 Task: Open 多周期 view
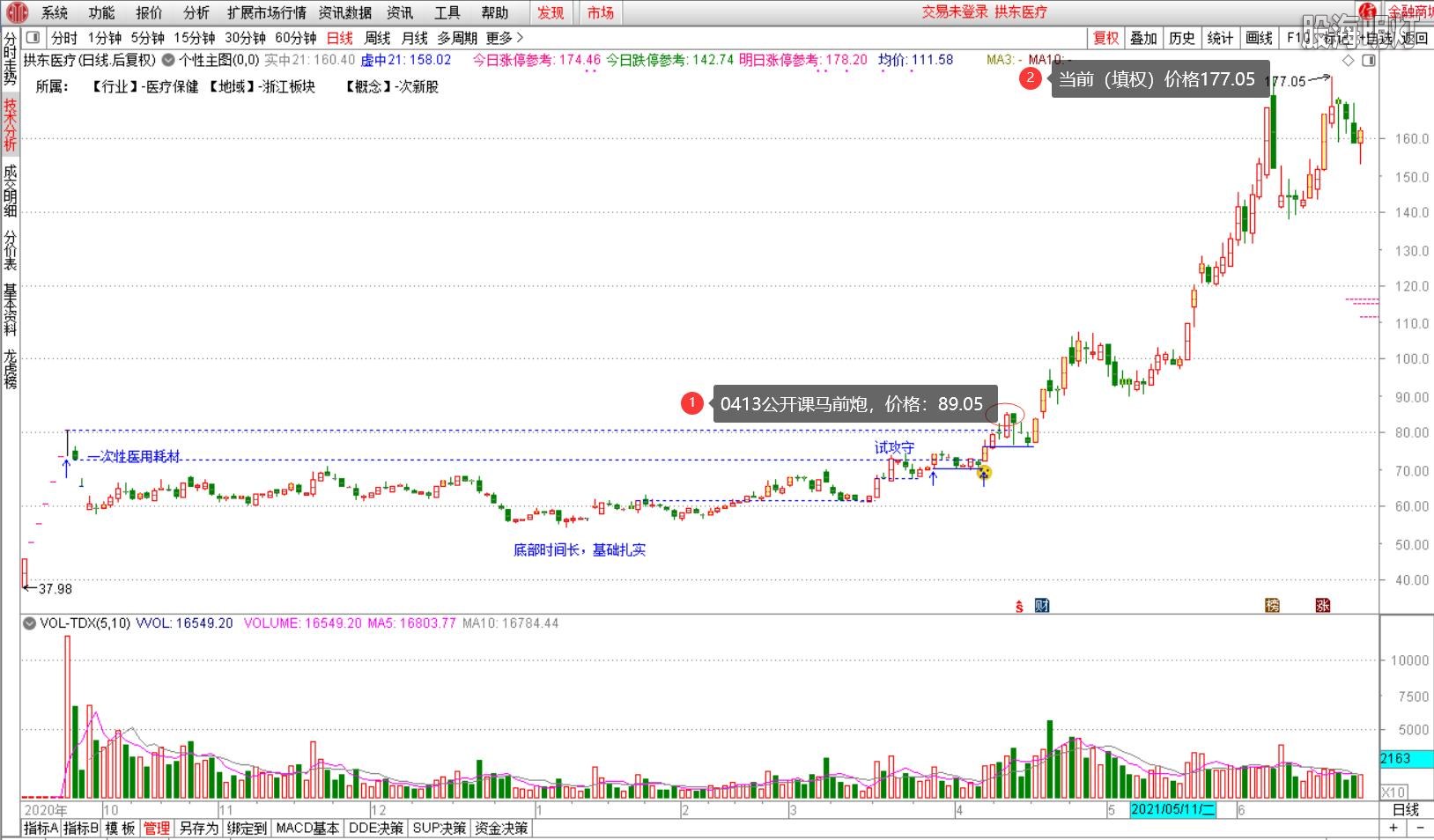[x=457, y=38]
